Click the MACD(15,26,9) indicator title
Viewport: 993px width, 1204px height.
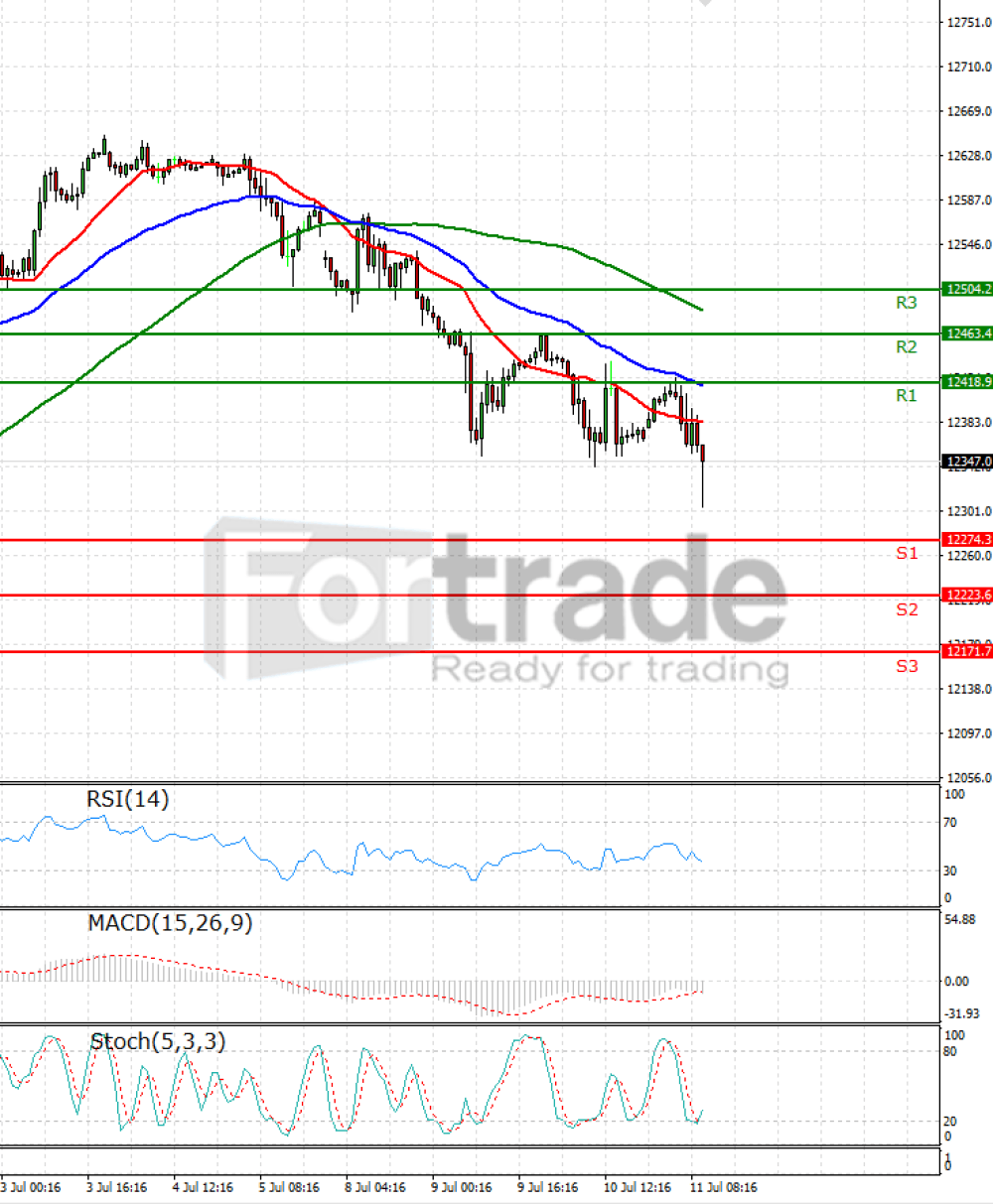170,923
